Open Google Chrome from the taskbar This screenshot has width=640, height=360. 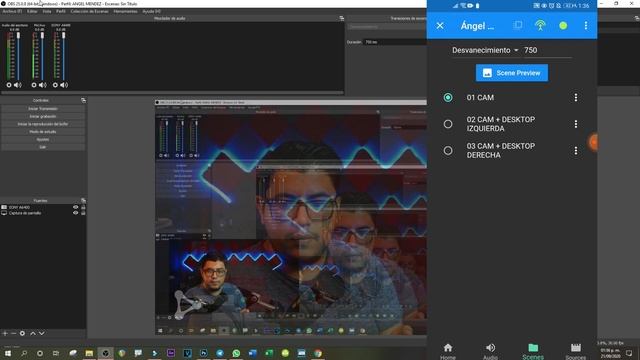(318, 353)
